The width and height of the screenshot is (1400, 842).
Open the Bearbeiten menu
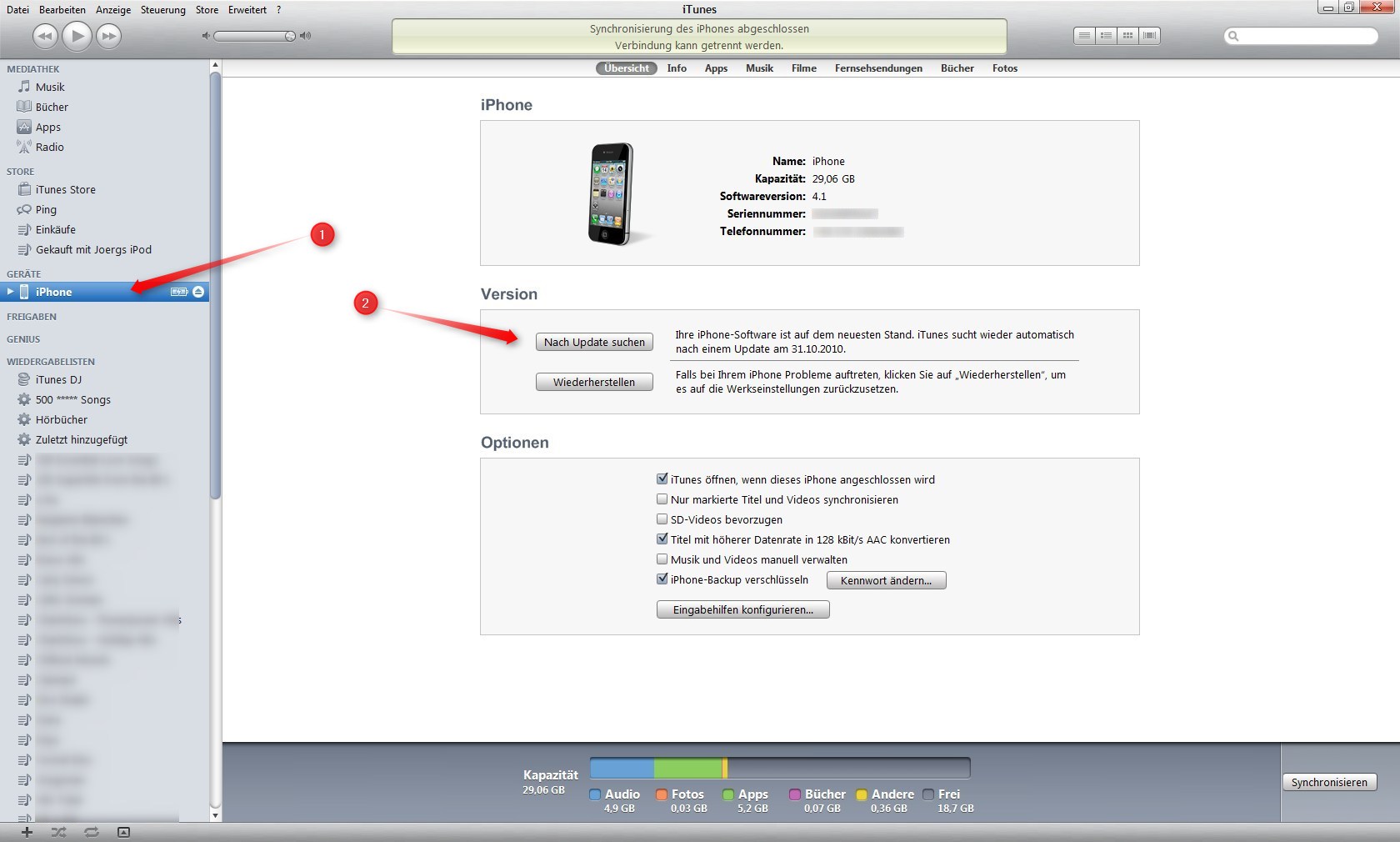[62, 10]
